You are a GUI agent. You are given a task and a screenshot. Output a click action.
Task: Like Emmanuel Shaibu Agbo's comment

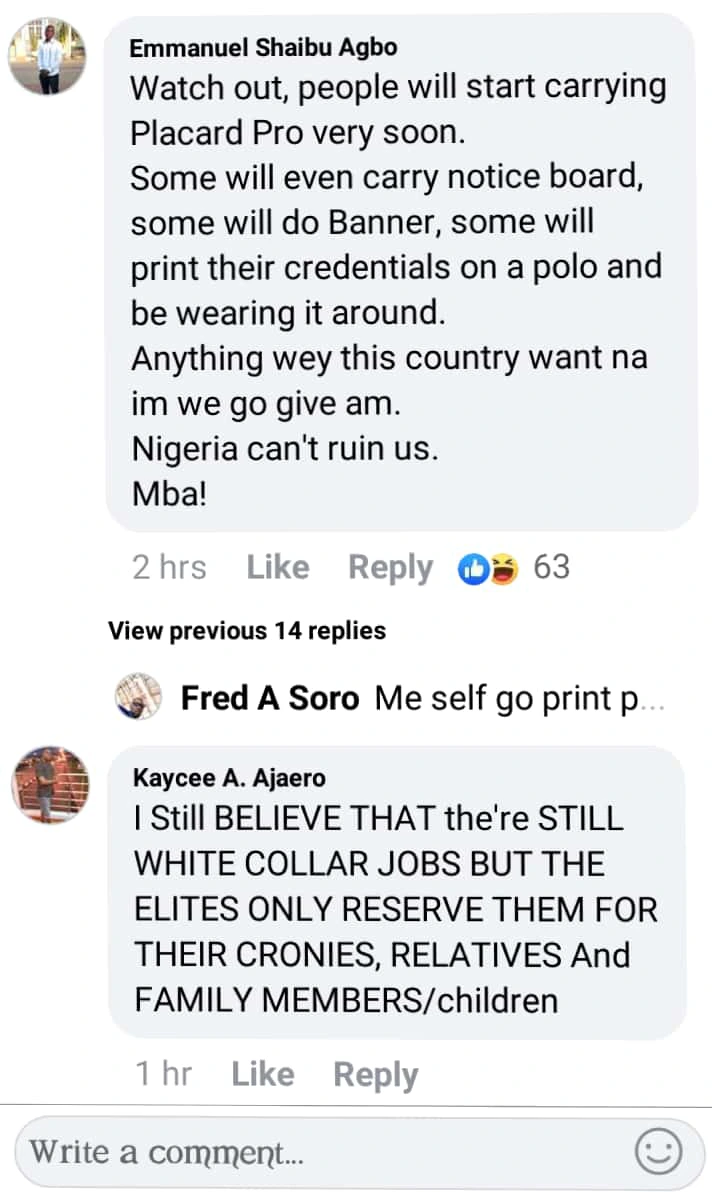click(x=277, y=567)
